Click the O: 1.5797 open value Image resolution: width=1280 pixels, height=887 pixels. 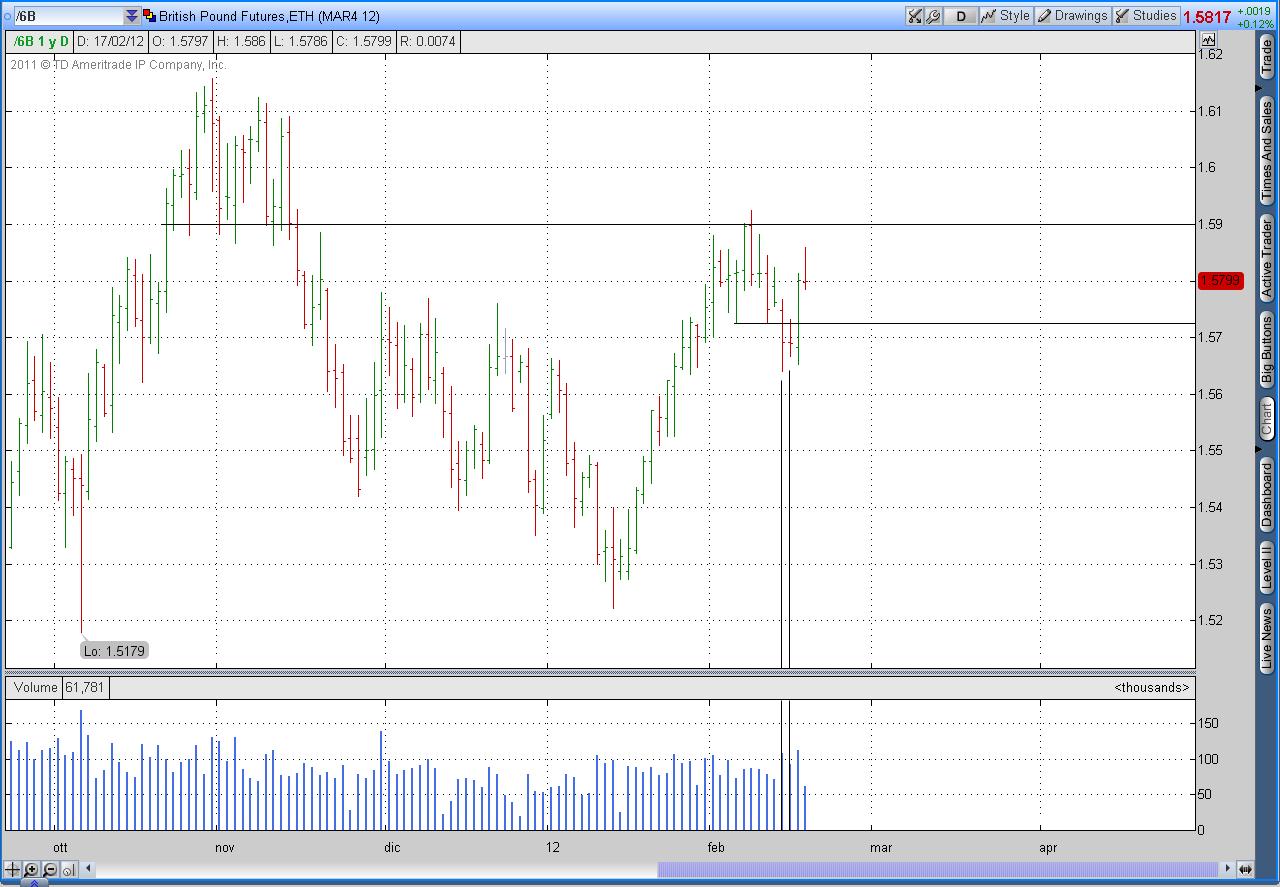181,41
